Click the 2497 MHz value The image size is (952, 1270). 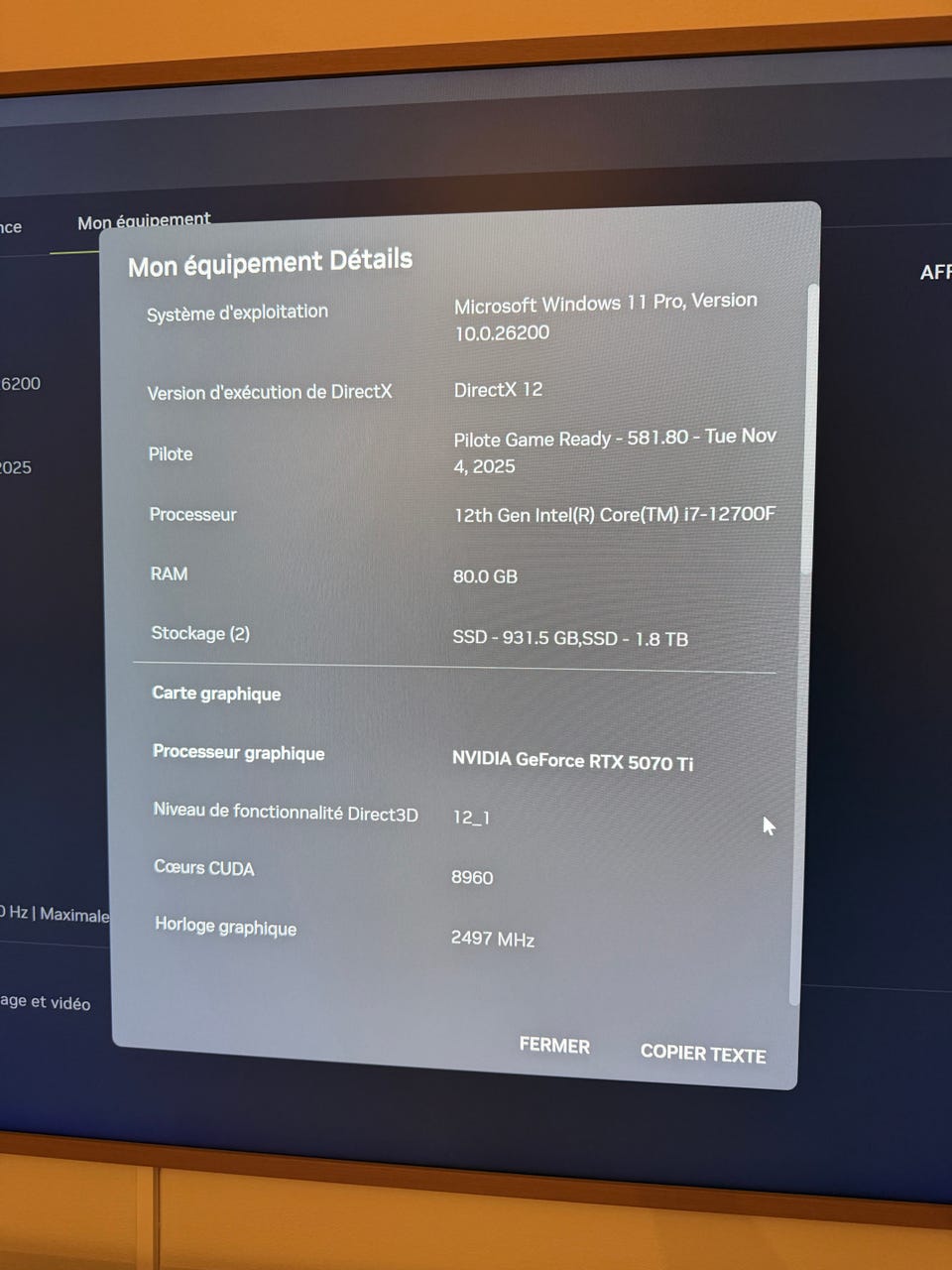click(493, 939)
